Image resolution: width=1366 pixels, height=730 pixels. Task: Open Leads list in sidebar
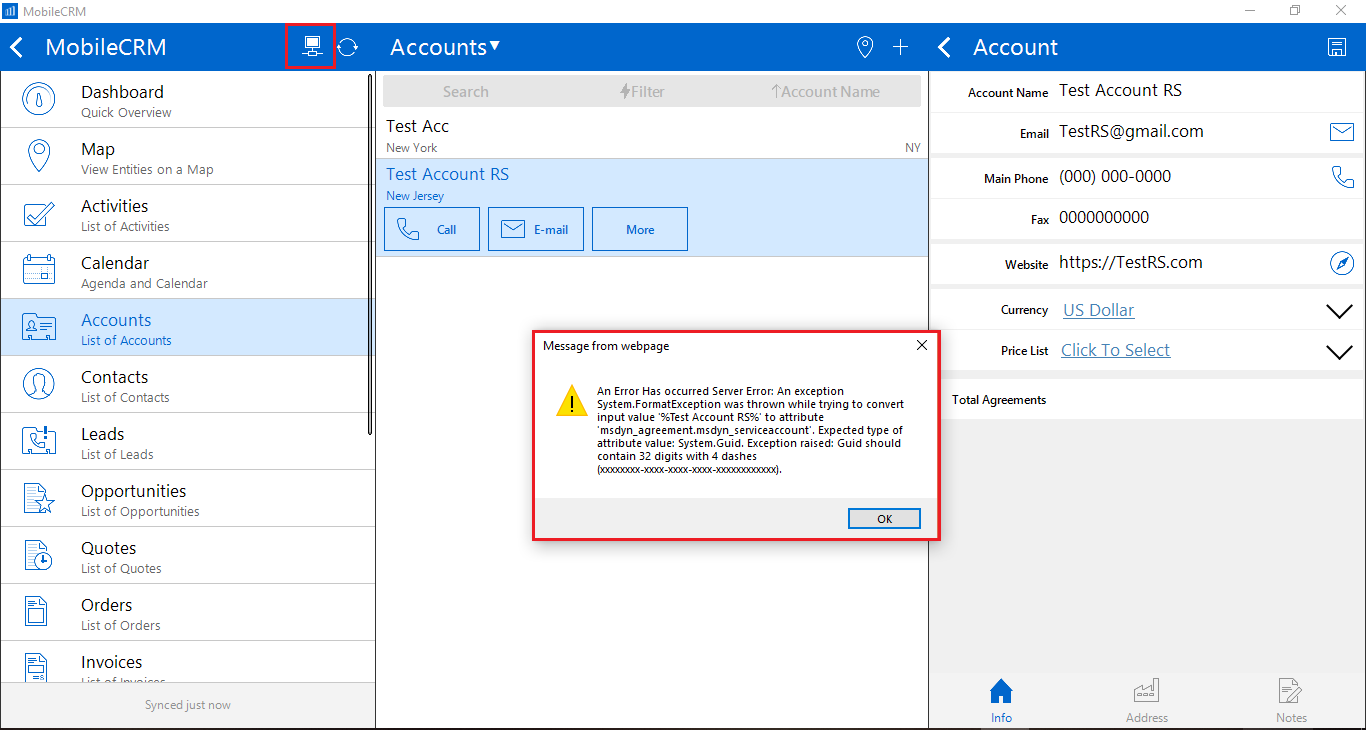(187, 442)
